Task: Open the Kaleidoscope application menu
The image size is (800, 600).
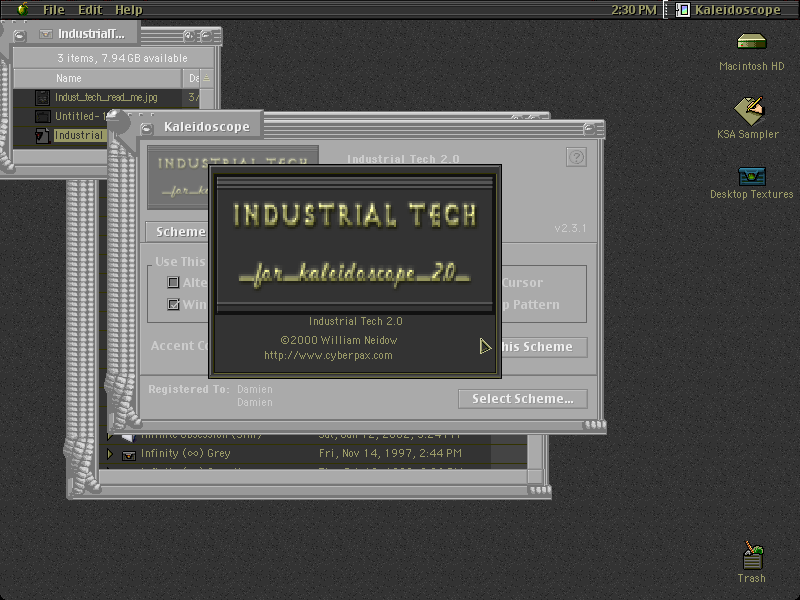Action: [x=728, y=10]
